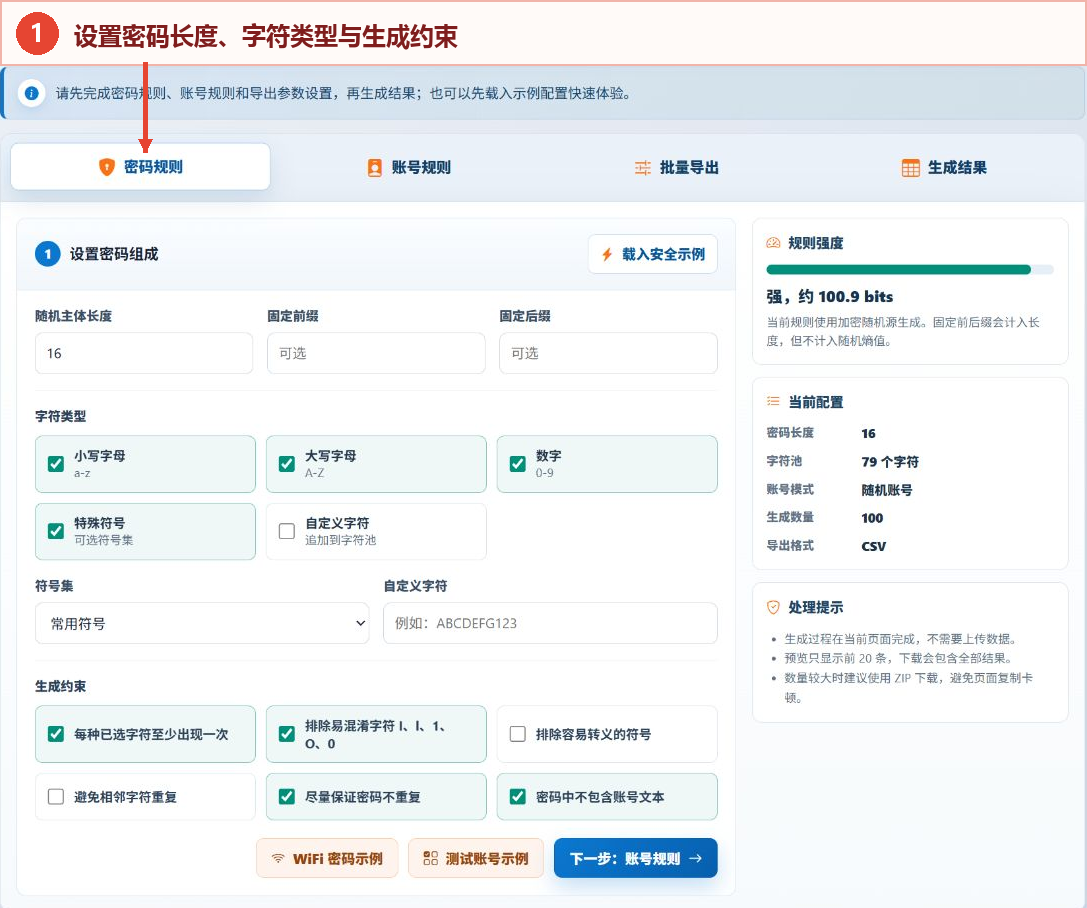Open the 批量导出 tab
1087x908 pixels.
pos(676,168)
